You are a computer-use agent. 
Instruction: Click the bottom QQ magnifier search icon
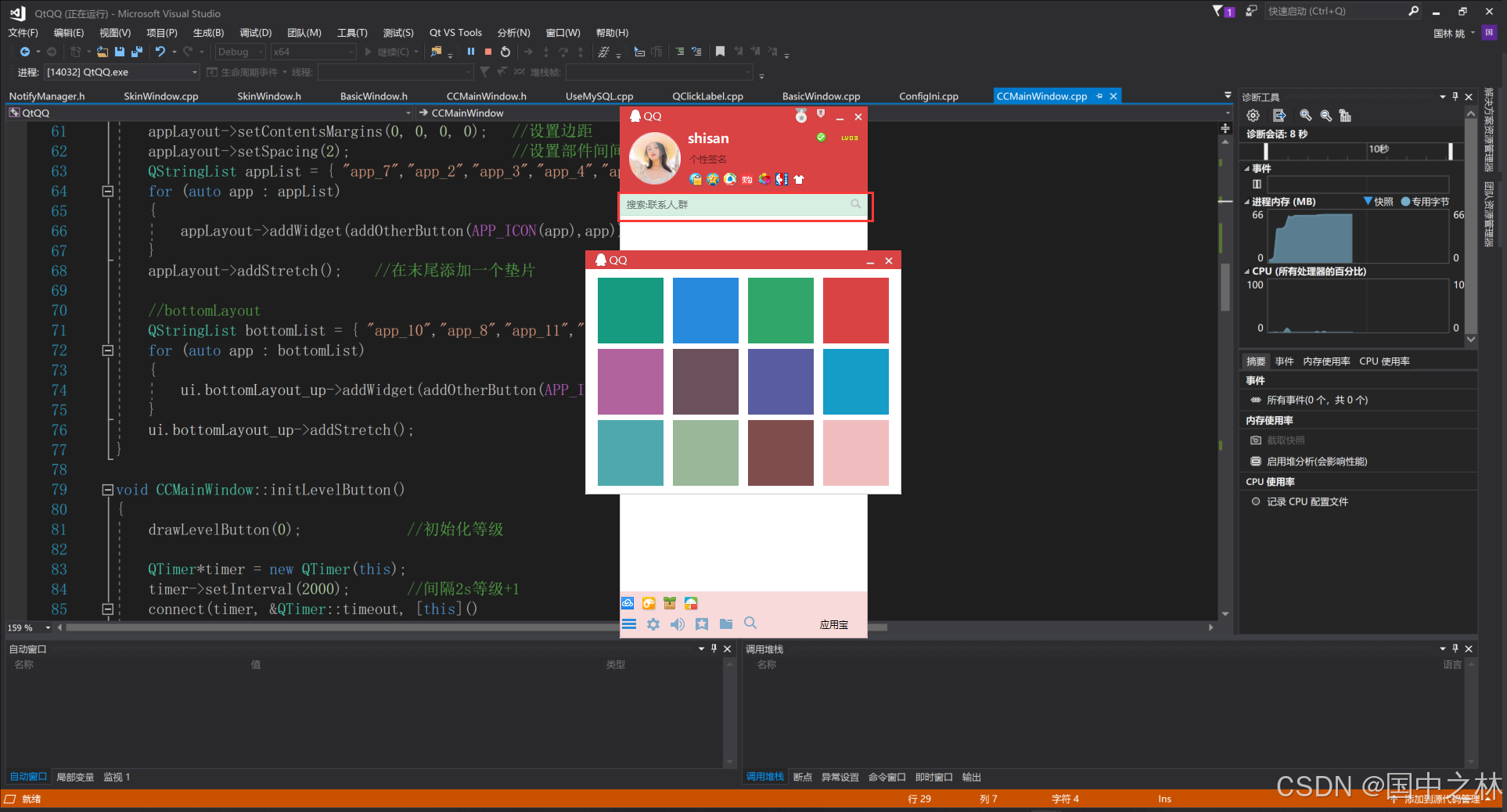pos(750,623)
